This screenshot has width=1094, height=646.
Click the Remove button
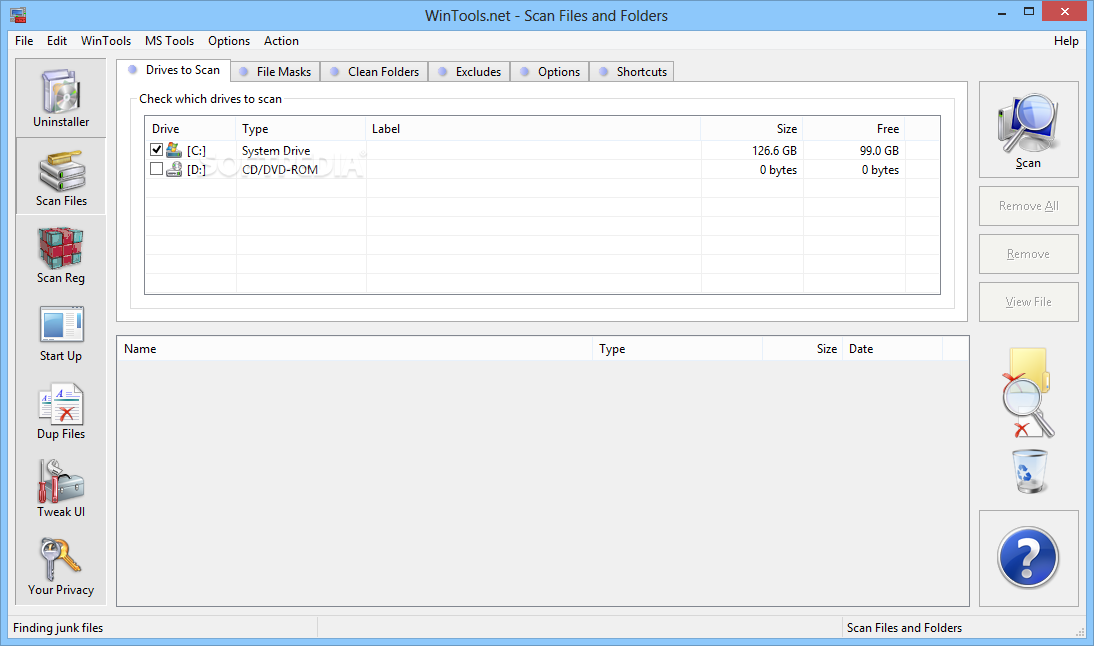pos(1028,254)
